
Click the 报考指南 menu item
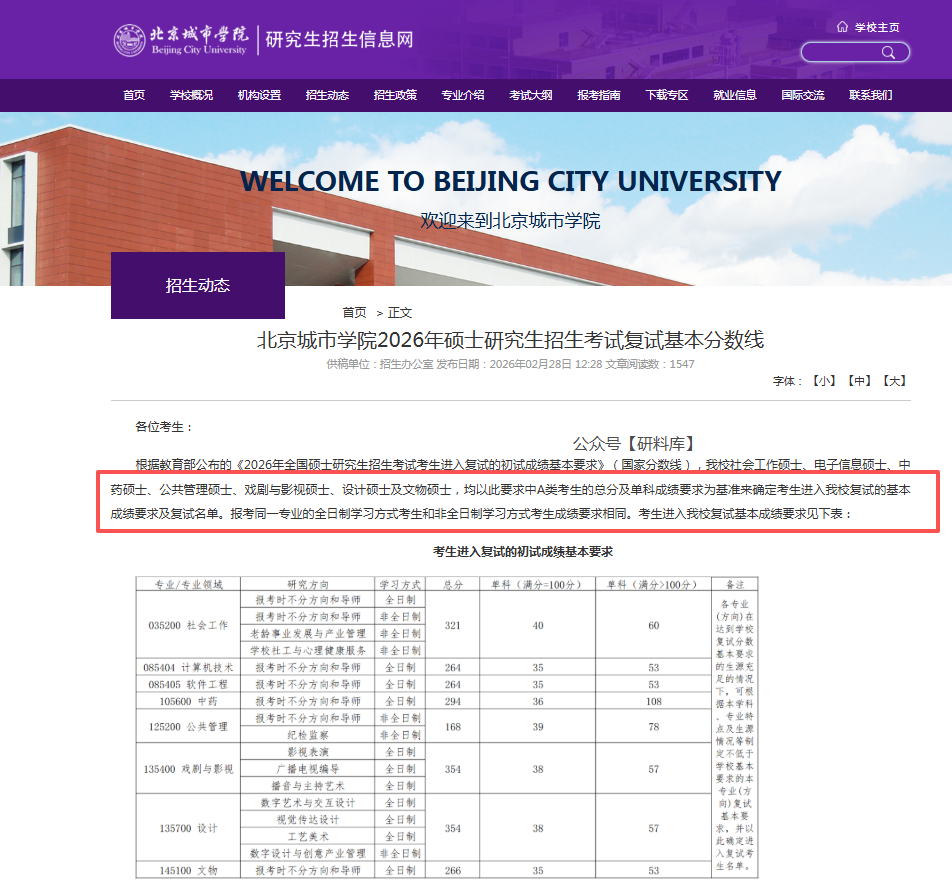599,95
